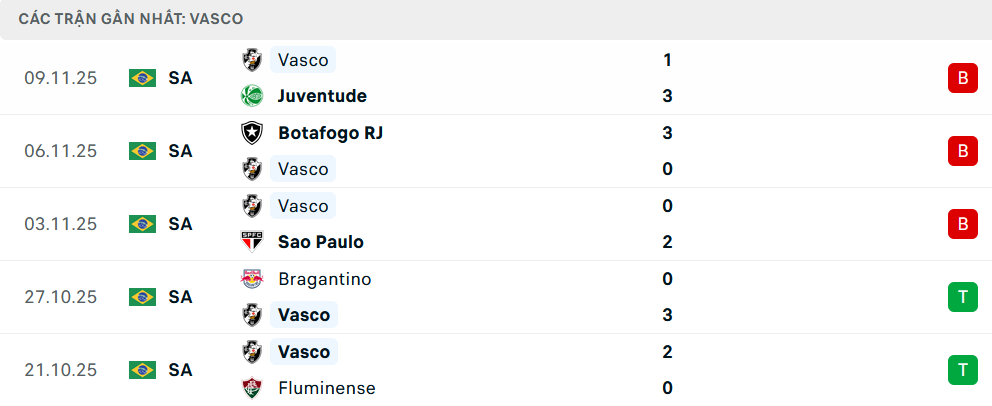Click green T badge for Fluminense match
The image size is (992, 406).
pyautogui.click(x=962, y=370)
